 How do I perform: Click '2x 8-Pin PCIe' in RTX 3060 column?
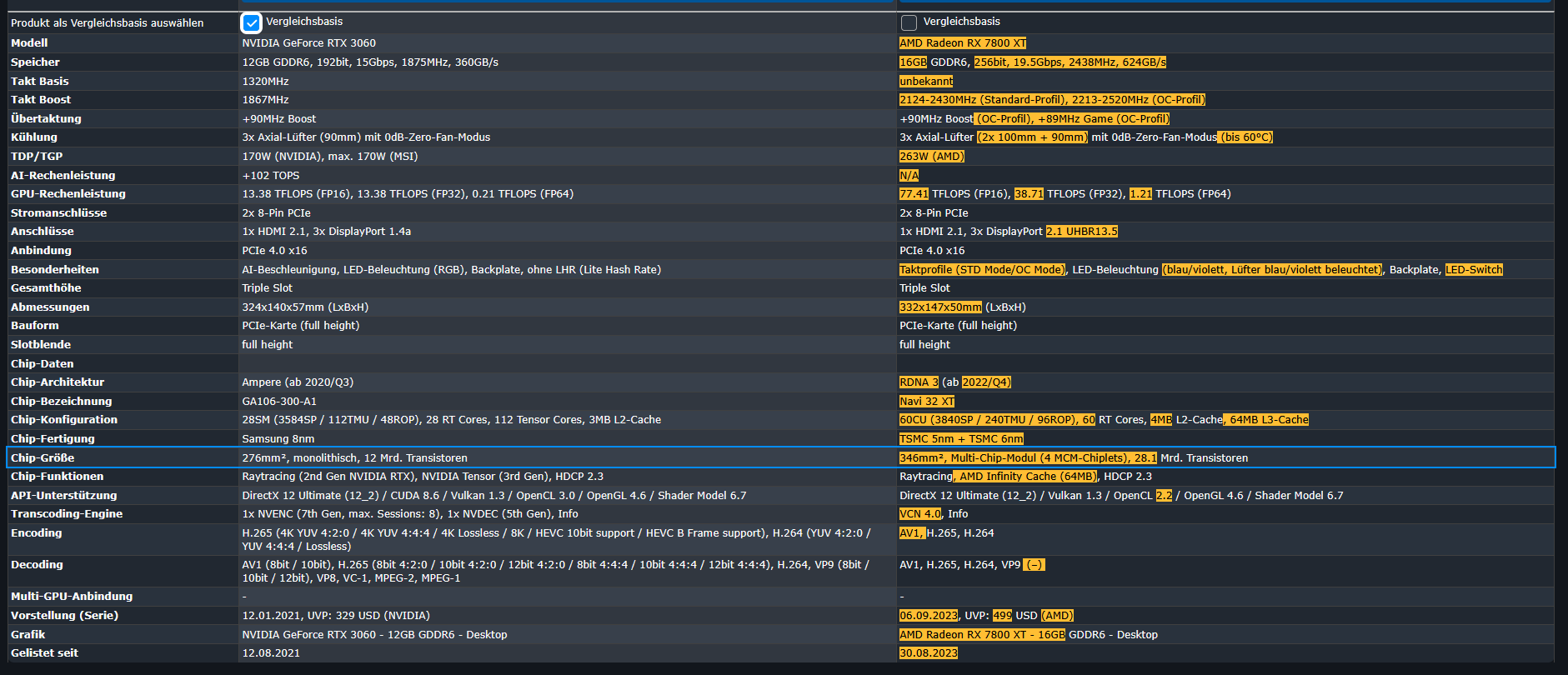(x=276, y=213)
